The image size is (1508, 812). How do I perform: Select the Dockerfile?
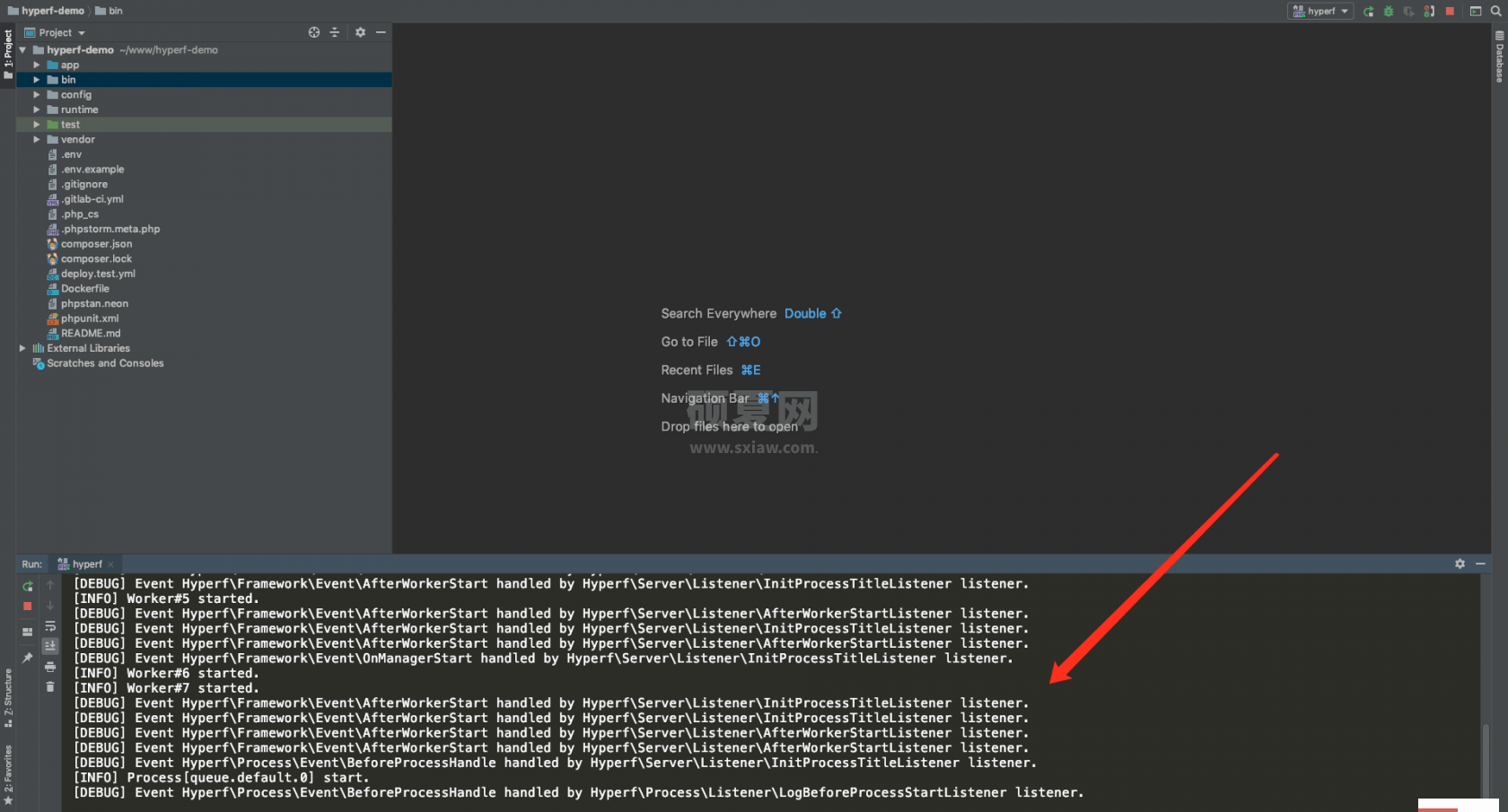pos(78,289)
